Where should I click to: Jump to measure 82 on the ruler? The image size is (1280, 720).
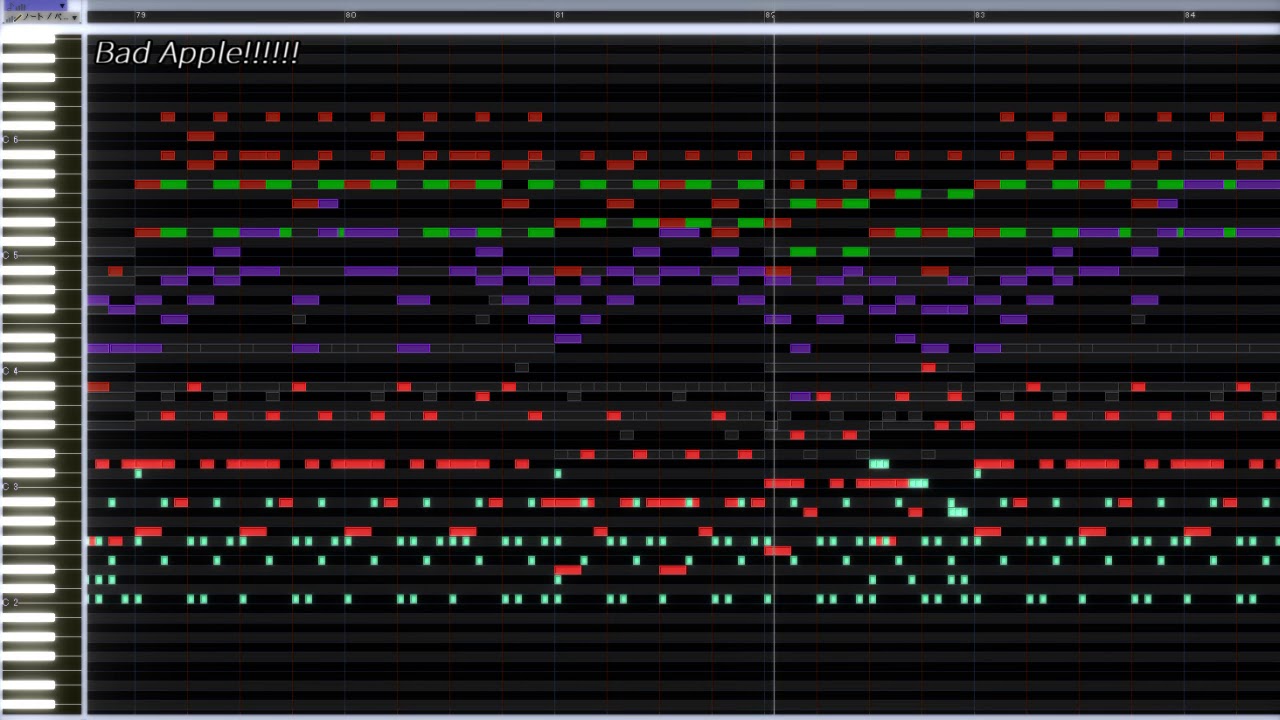(770, 15)
